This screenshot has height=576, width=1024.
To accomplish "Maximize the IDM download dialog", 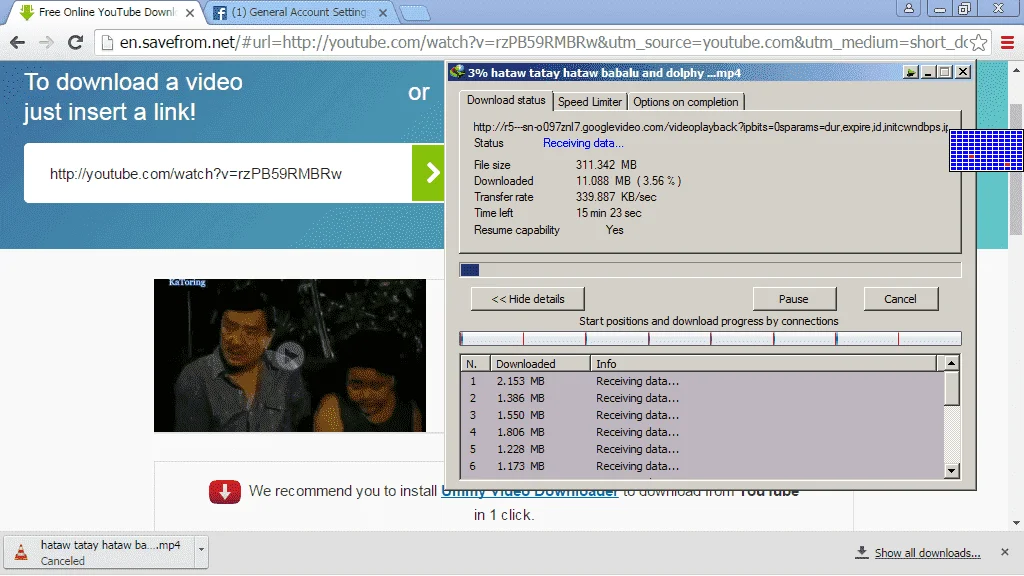I will (x=945, y=72).
